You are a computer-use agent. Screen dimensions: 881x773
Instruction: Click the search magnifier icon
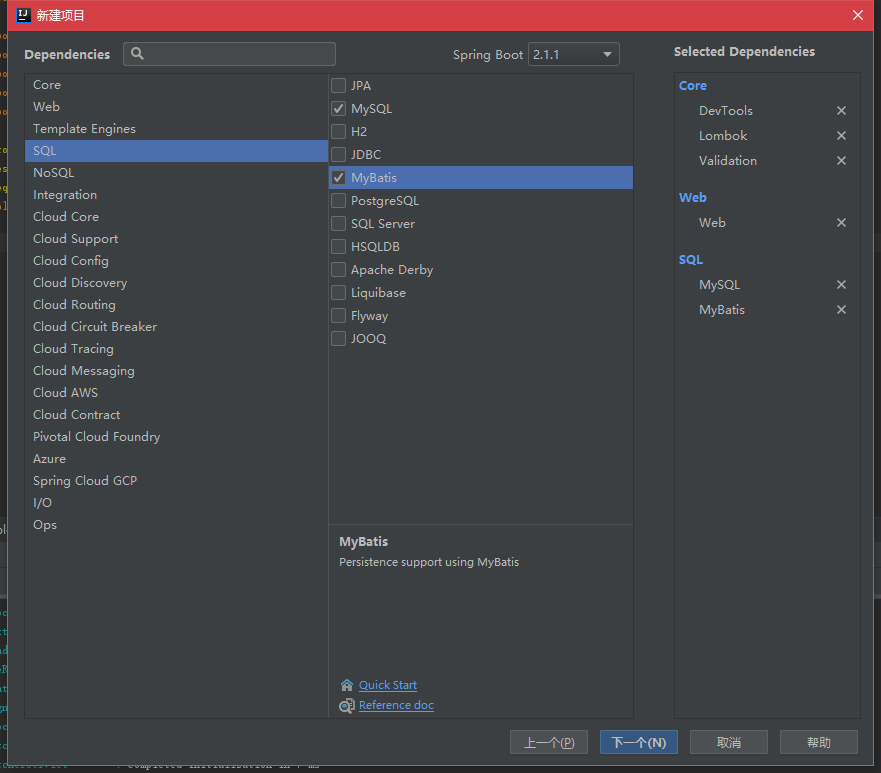click(137, 53)
